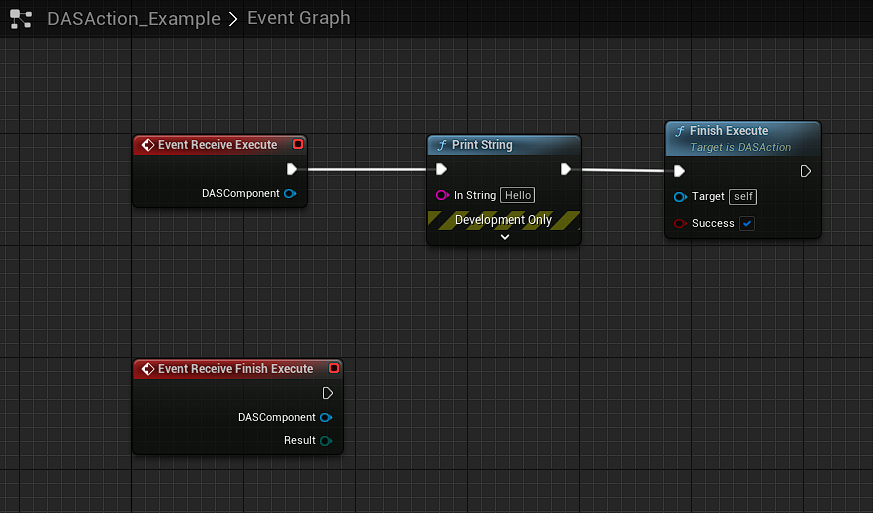Click the Hello In String input field
This screenshot has width=873, height=513.
point(517,196)
